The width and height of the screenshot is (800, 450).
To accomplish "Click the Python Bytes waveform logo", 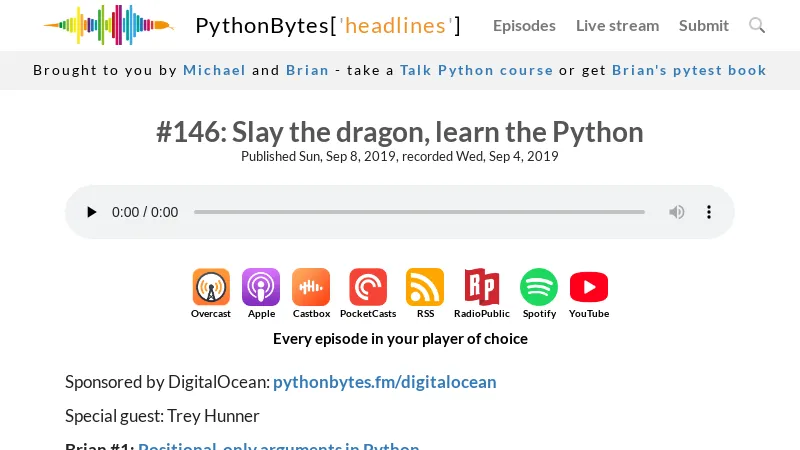I will tap(108, 25).
